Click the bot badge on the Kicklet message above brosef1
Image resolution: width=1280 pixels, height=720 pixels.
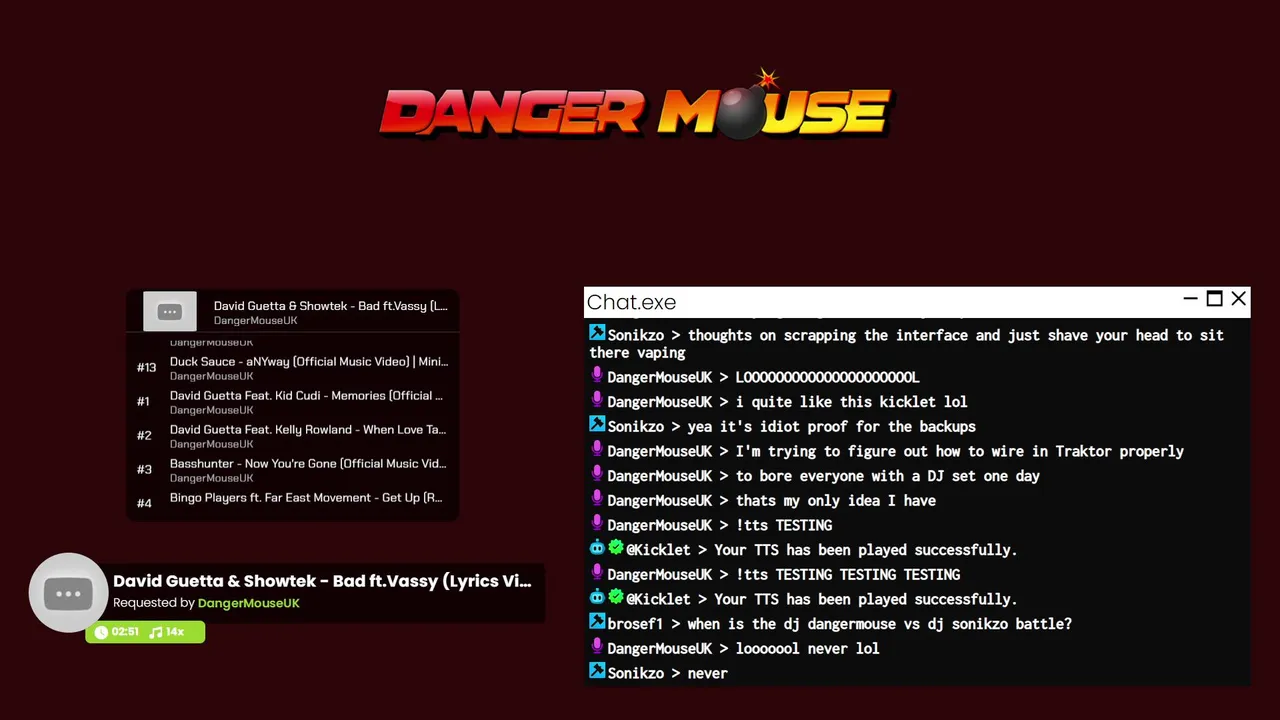point(597,598)
